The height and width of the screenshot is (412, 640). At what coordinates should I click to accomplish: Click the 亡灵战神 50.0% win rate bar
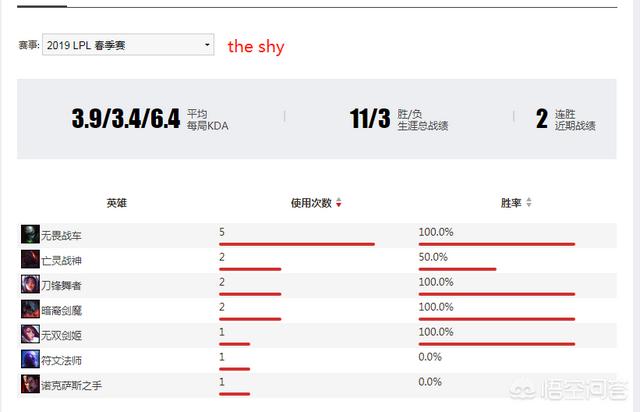pos(457,269)
